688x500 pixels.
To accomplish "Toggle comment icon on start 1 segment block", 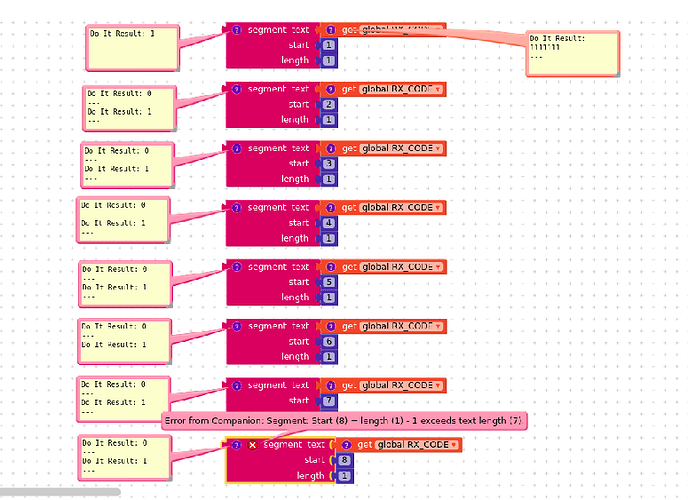I will click(236, 30).
